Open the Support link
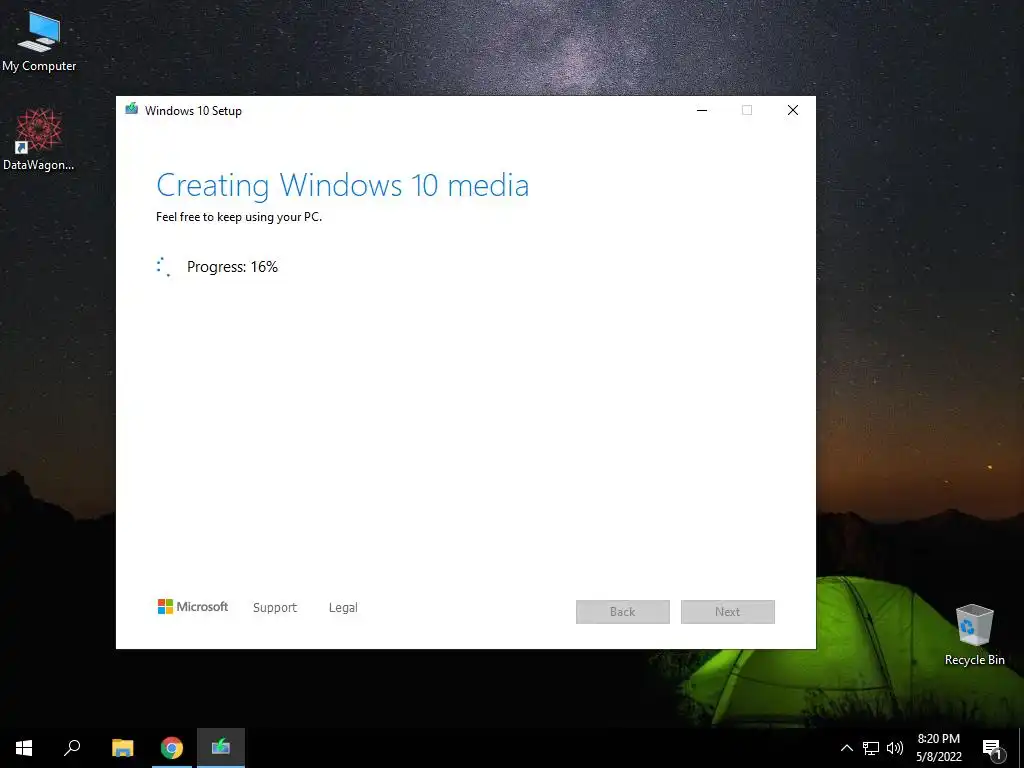This screenshot has height=768, width=1024. point(275,607)
